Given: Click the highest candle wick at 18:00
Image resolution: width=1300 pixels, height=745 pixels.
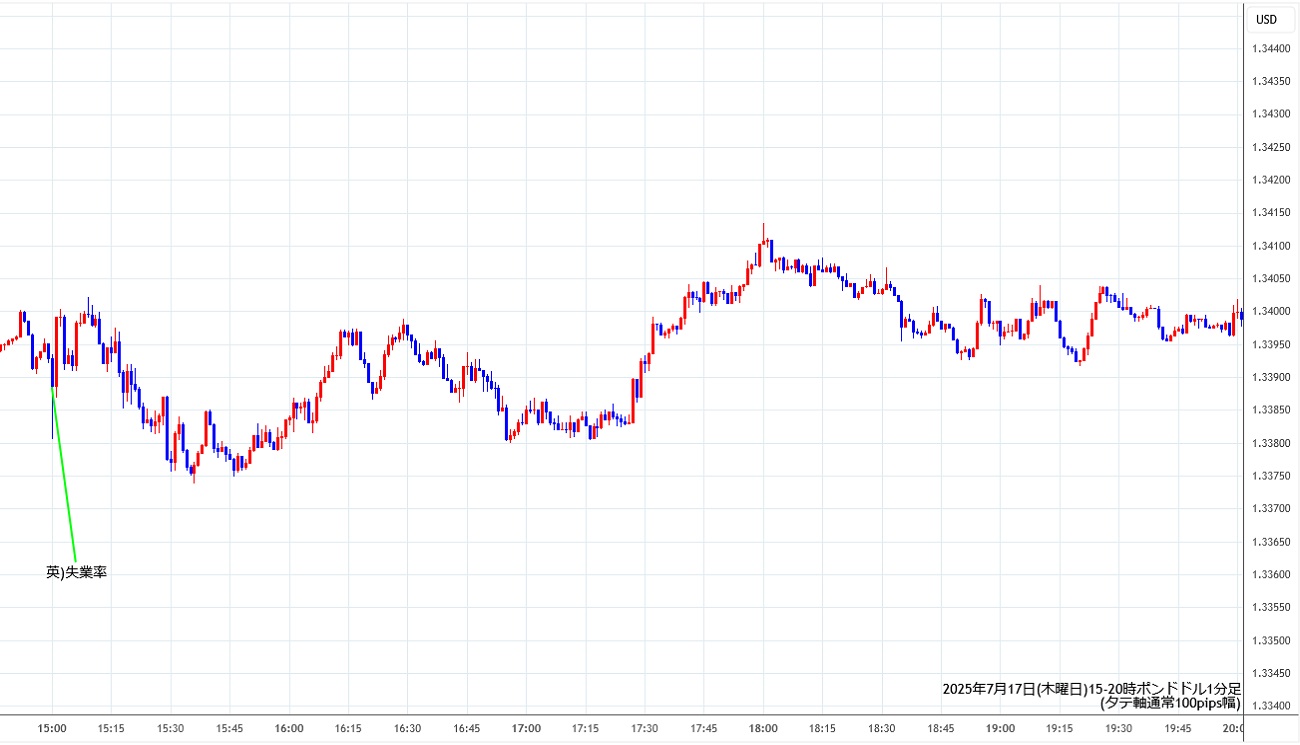Looking at the screenshot, I should click(763, 234).
